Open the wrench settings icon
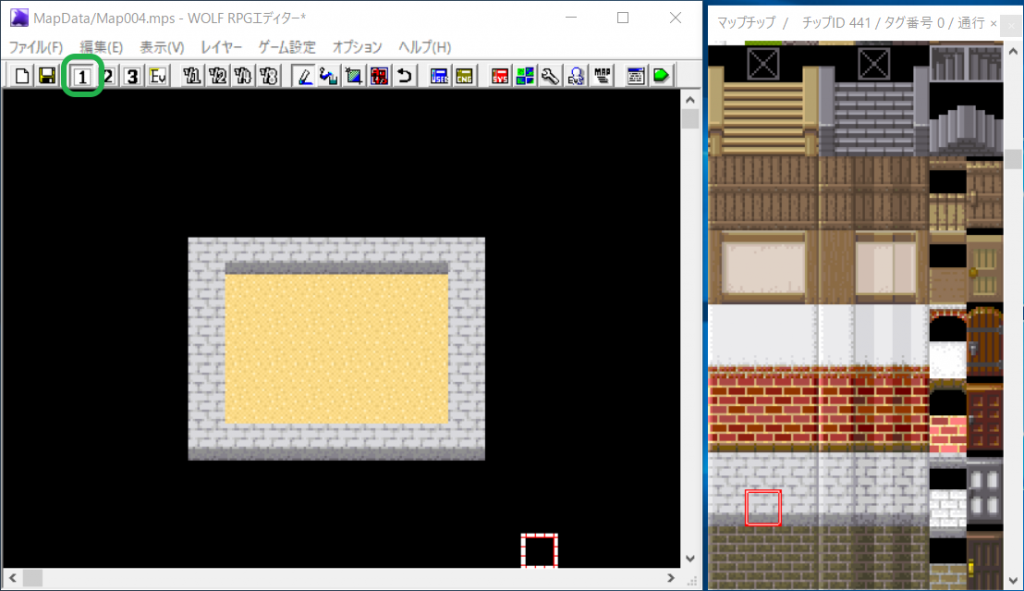 [550, 76]
